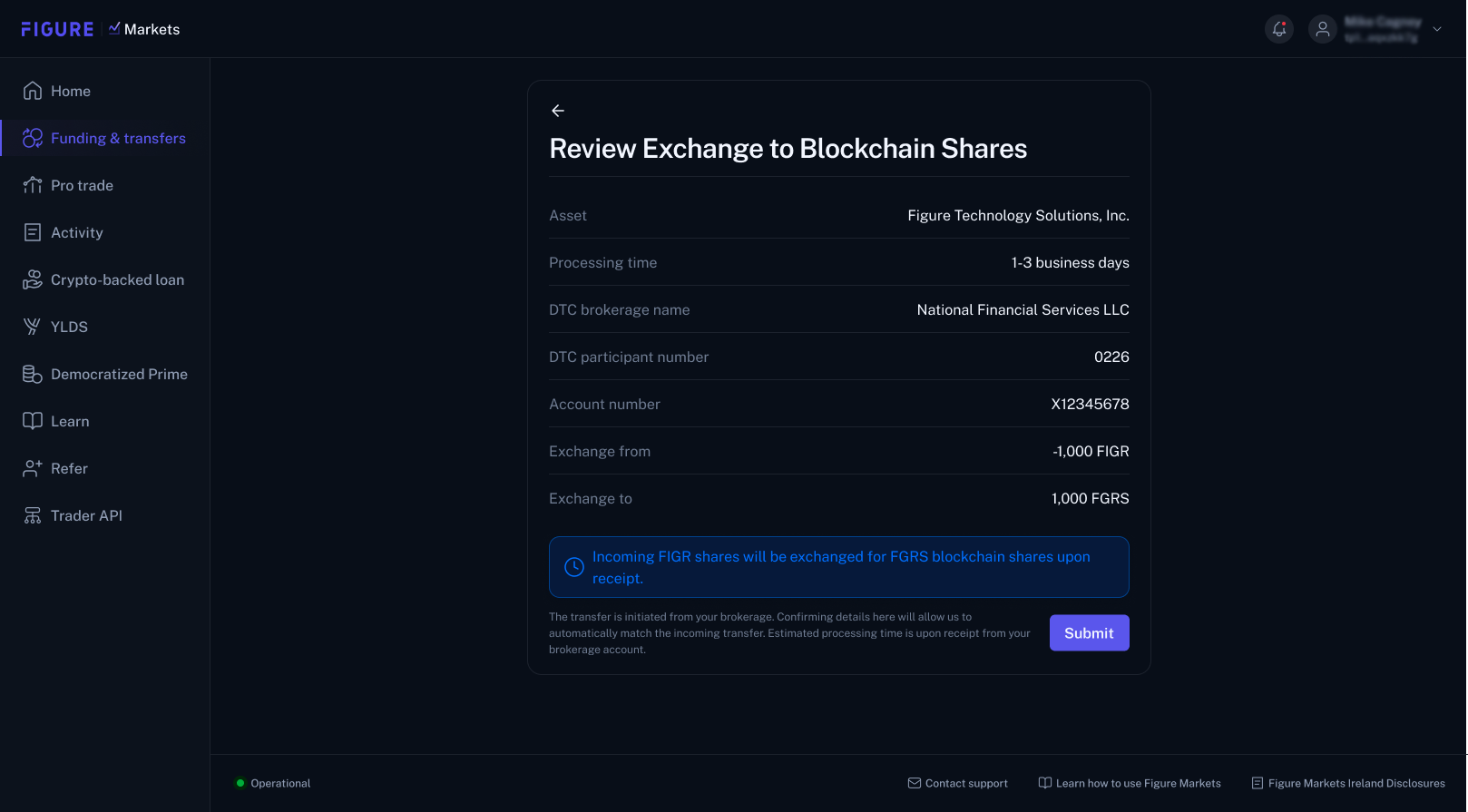Click the Crypto-backed loan hand icon
Image resolution: width=1468 pixels, height=812 pixels.
33,279
